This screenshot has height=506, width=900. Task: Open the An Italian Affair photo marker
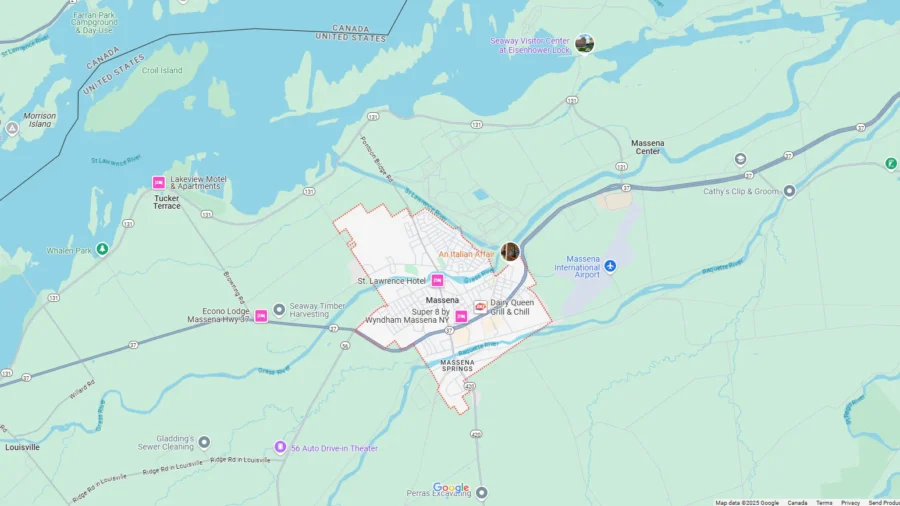pos(510,251)
